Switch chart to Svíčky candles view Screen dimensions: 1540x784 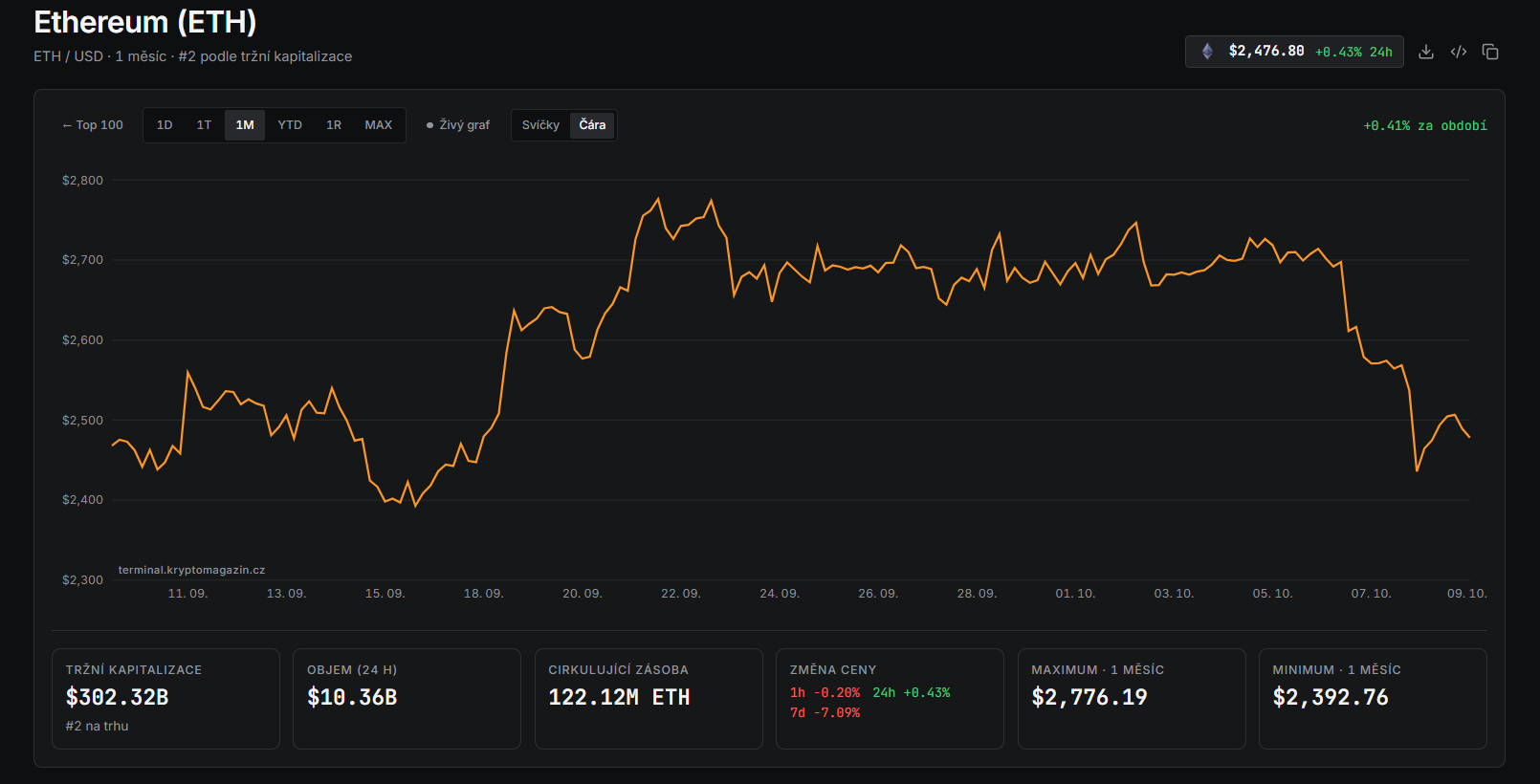point(540,125)
